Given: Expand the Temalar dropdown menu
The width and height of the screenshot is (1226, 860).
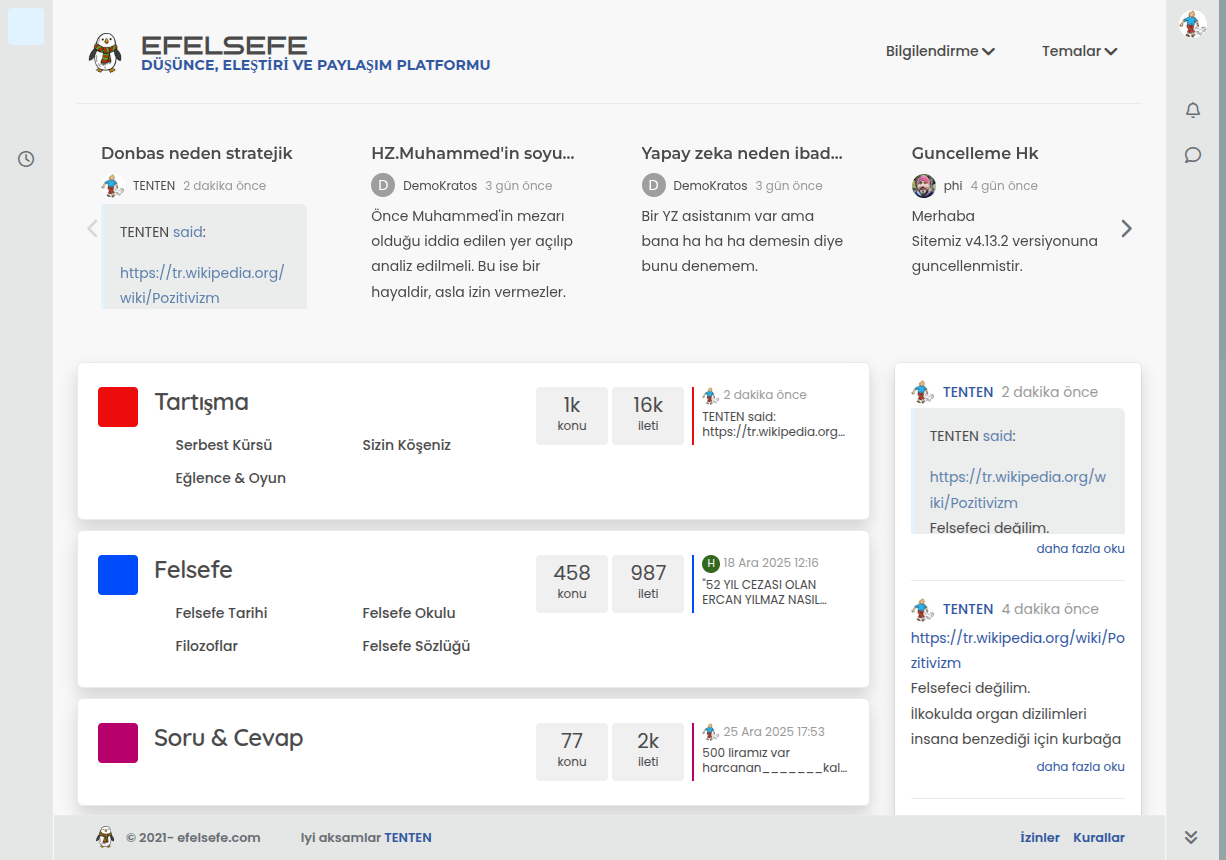Looking at the screenshot, I should [1080, 51].
